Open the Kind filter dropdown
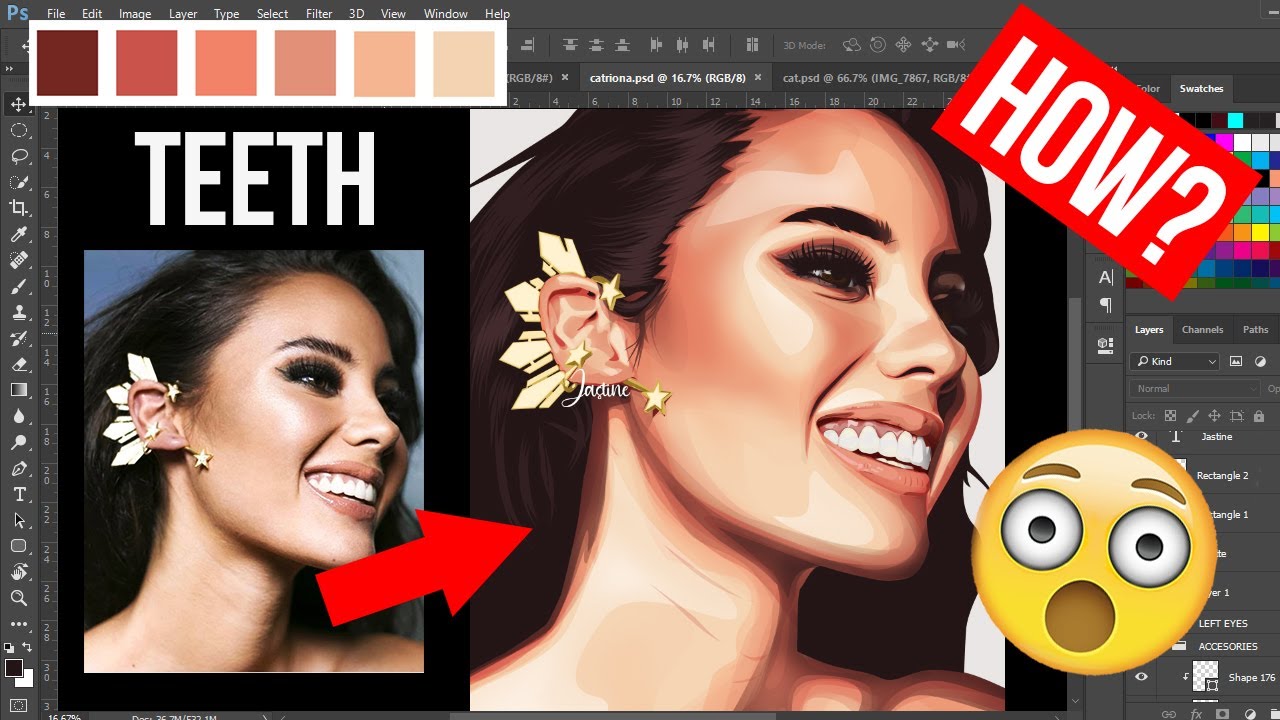This screenshot has height=720, width=1280. (1176, 361)
